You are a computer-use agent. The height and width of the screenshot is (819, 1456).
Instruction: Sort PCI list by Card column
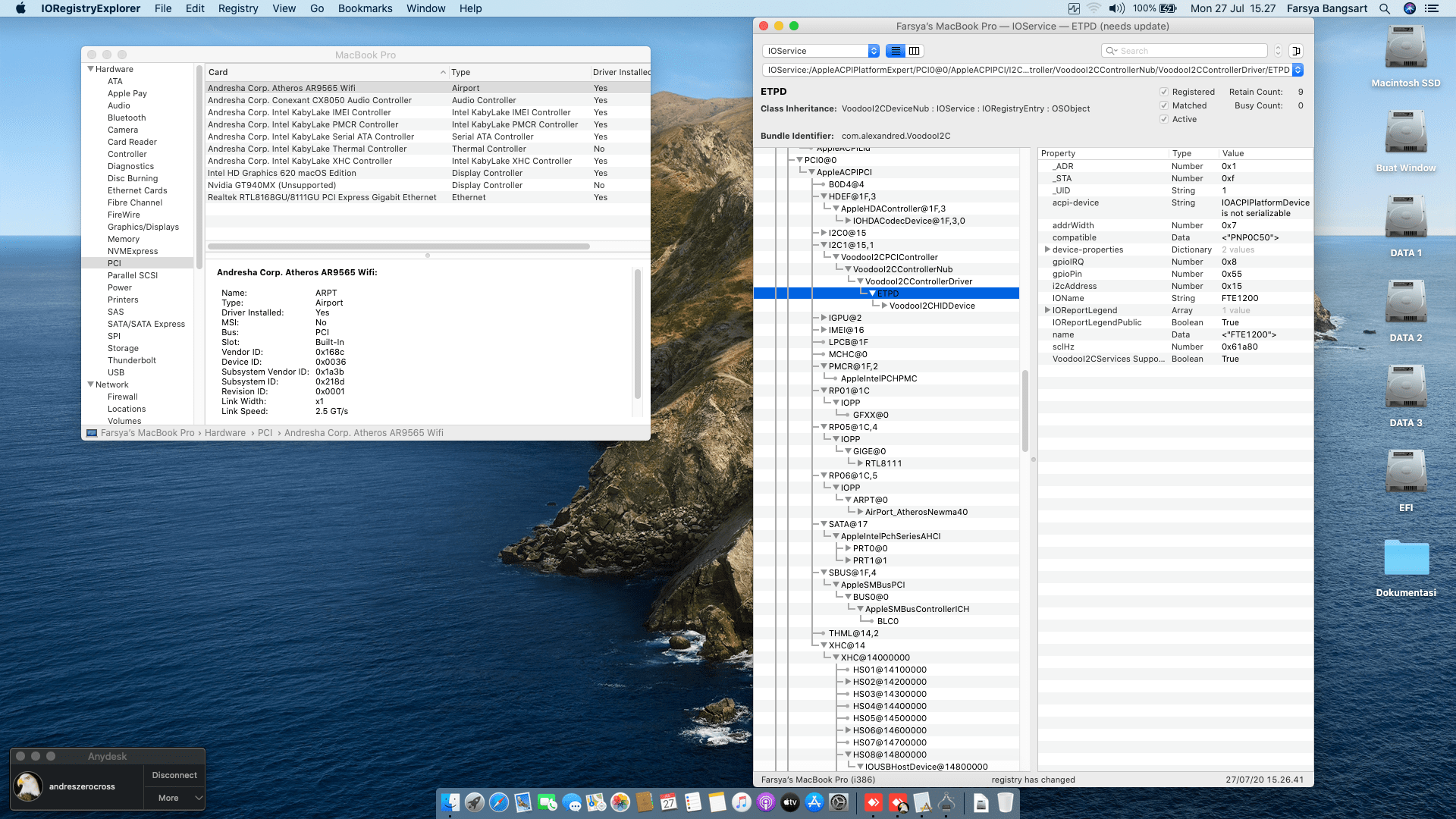[327, 72]
